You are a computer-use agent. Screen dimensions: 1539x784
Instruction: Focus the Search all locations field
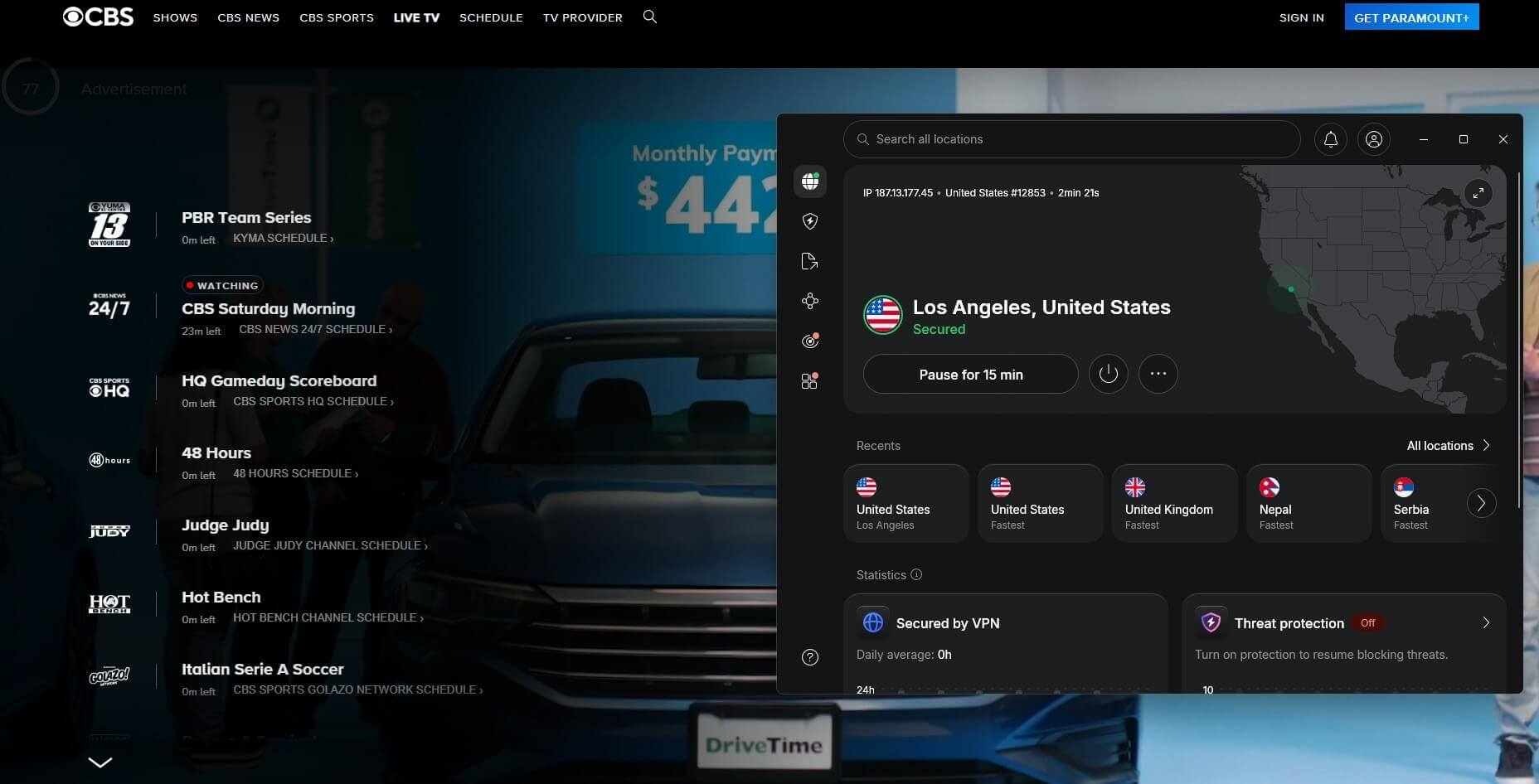(1071, 139)
